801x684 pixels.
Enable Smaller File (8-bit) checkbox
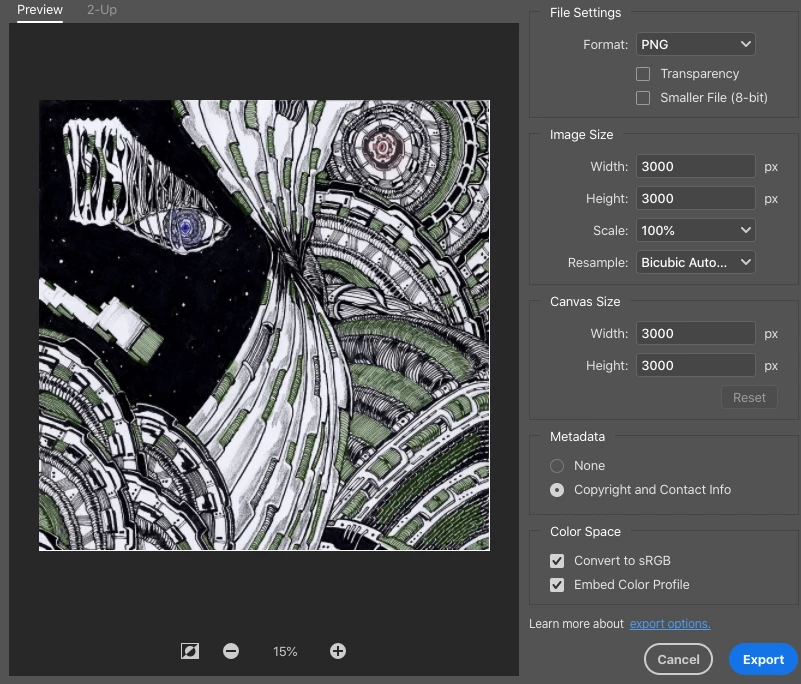(x=643, y=98)
